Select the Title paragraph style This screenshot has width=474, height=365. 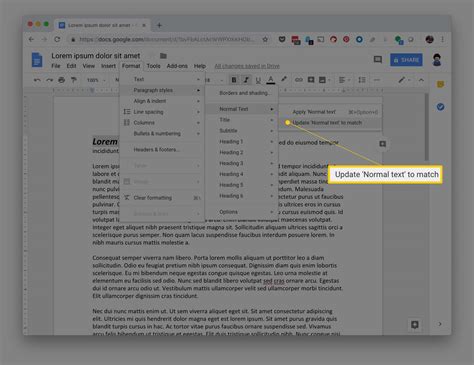(242, 120)
